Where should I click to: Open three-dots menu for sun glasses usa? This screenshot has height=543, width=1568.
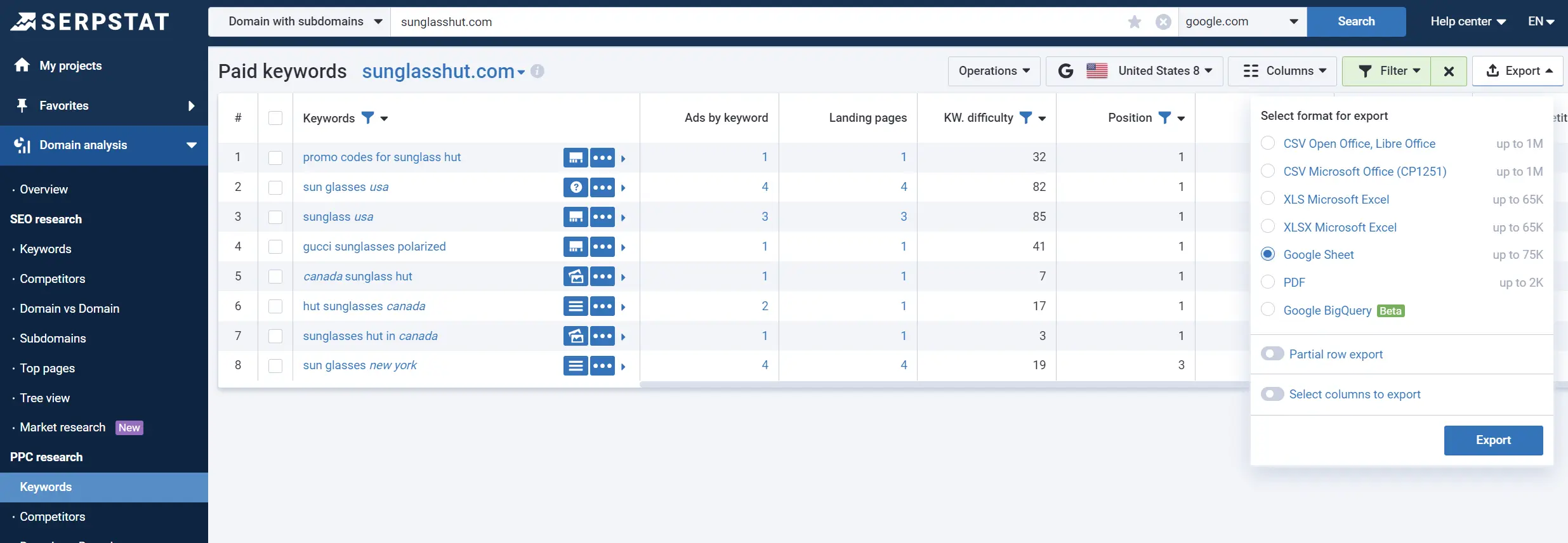tap(602, 187)
